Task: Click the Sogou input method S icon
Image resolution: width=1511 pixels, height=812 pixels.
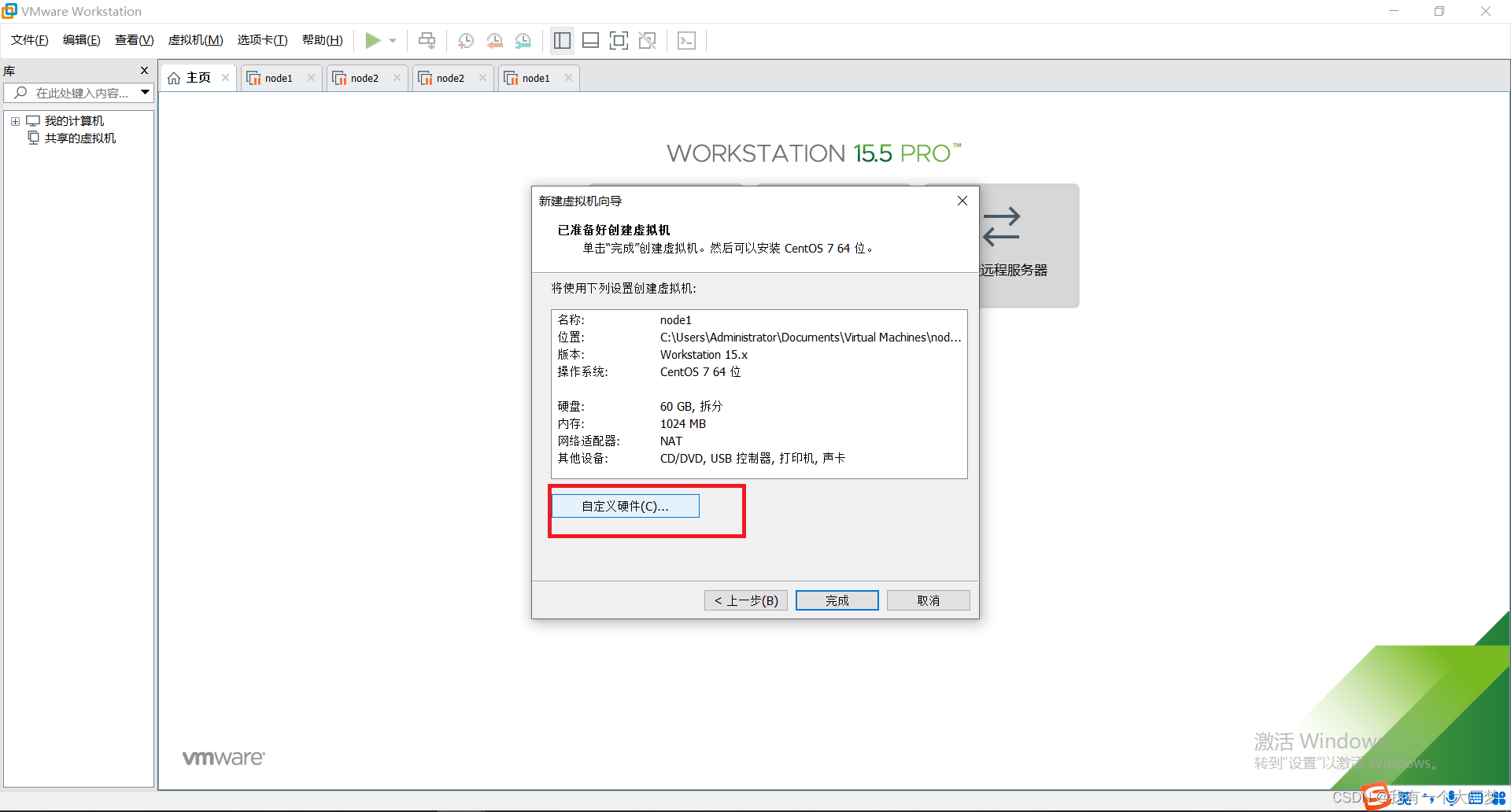Action: (1376, 796)
